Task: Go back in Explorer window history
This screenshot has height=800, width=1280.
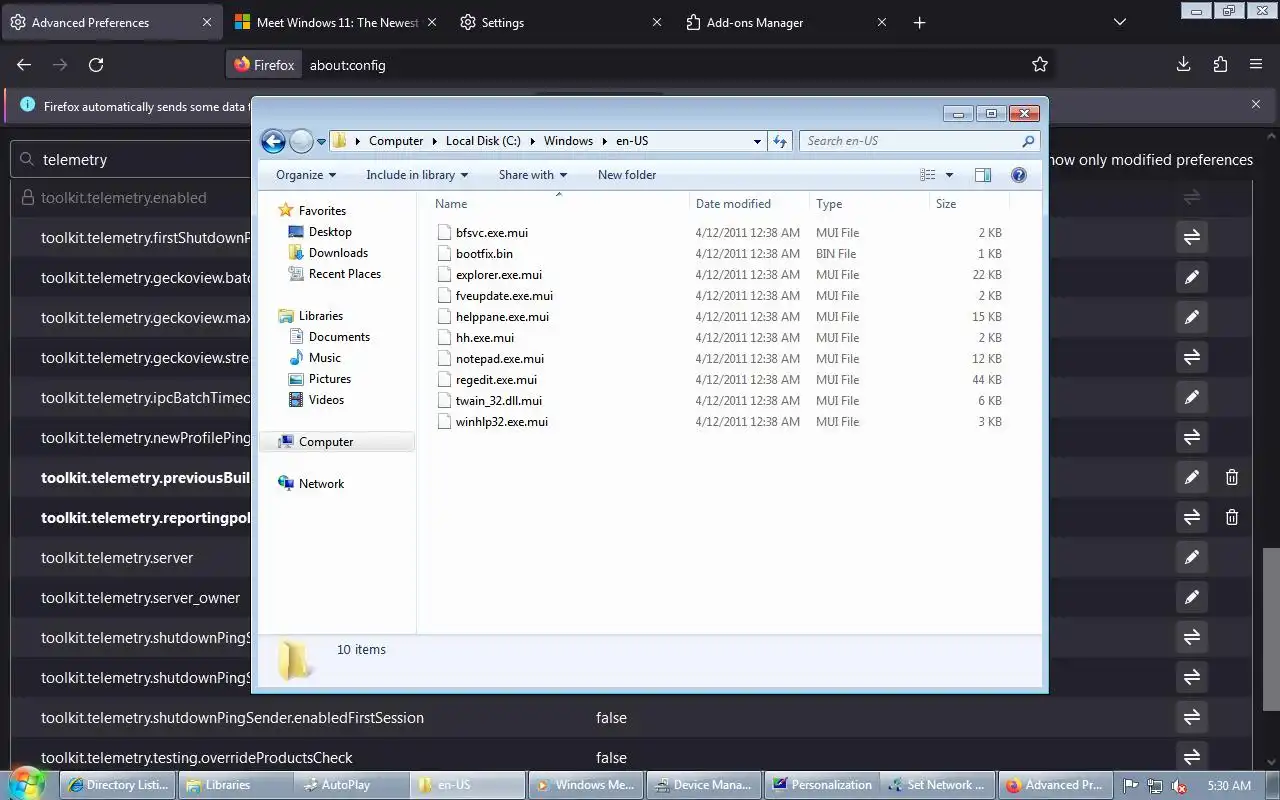Action: click(273, 141)
